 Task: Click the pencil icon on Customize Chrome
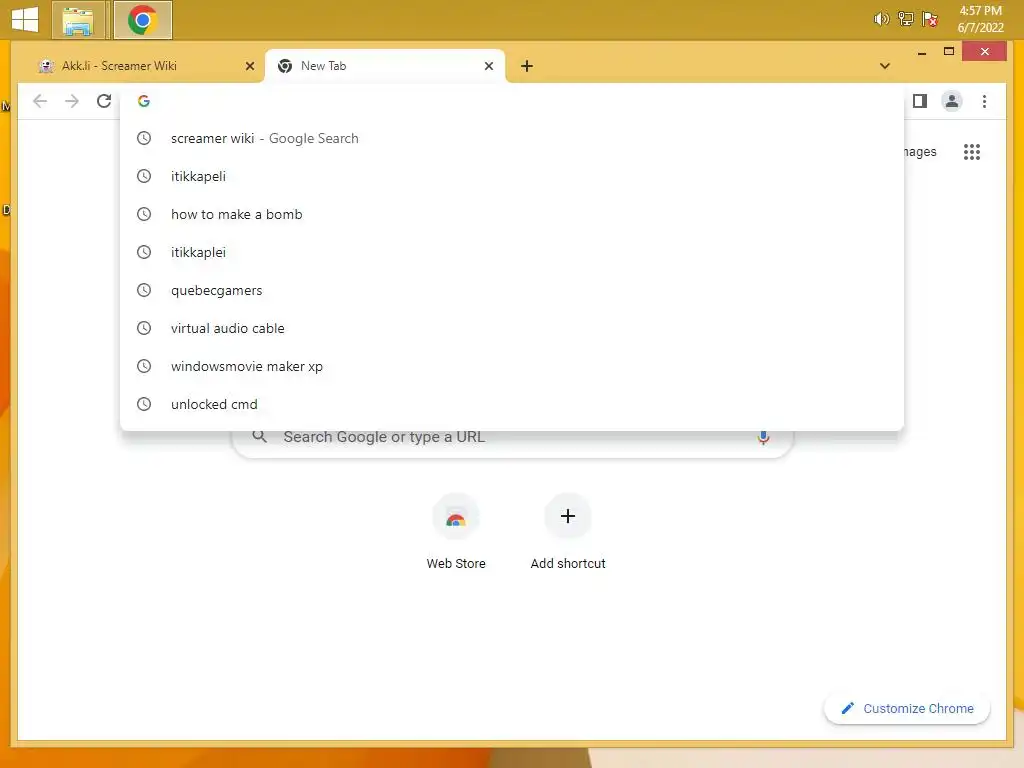point(848,708)
